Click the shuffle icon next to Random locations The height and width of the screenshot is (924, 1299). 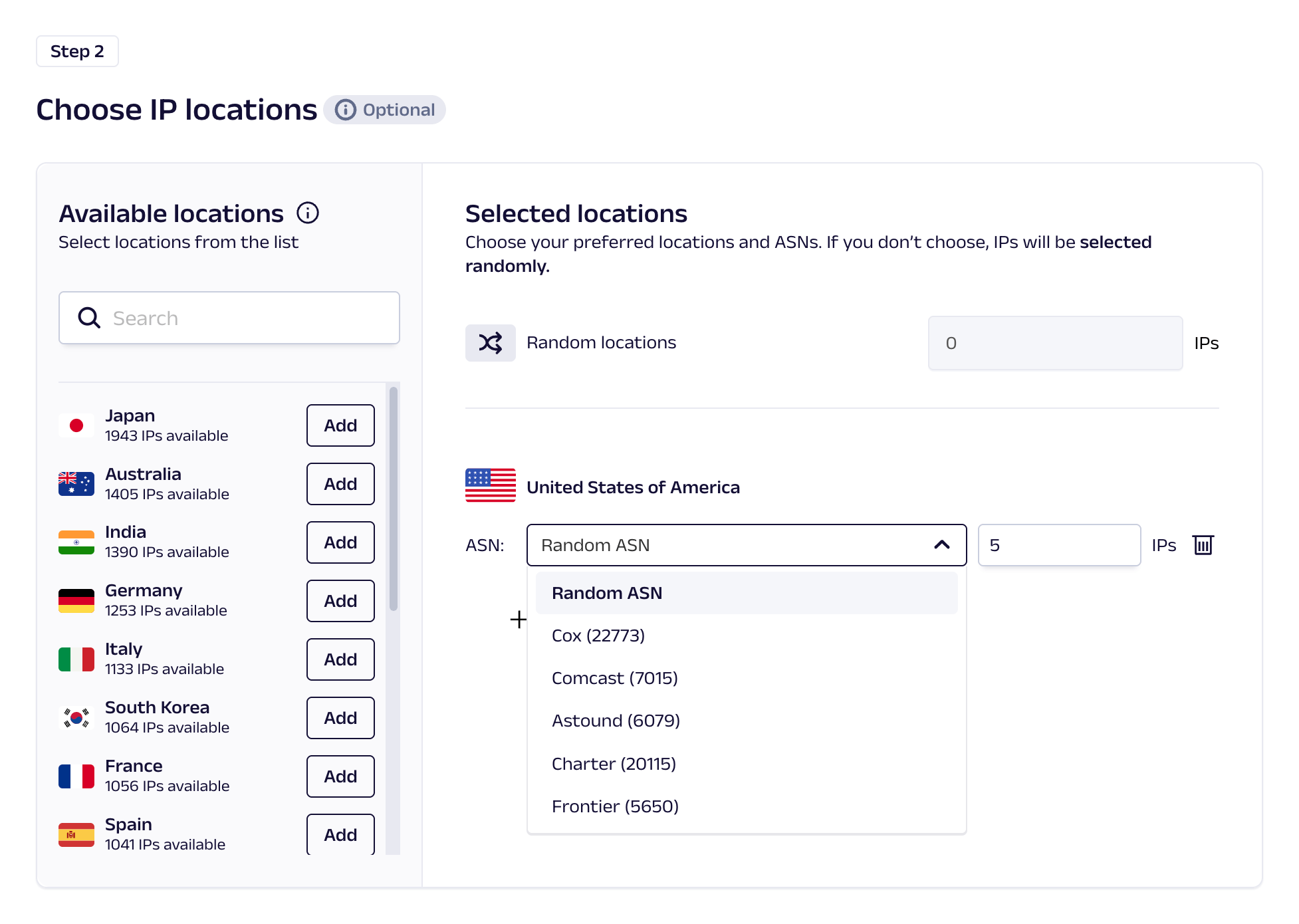pos(490,342)
